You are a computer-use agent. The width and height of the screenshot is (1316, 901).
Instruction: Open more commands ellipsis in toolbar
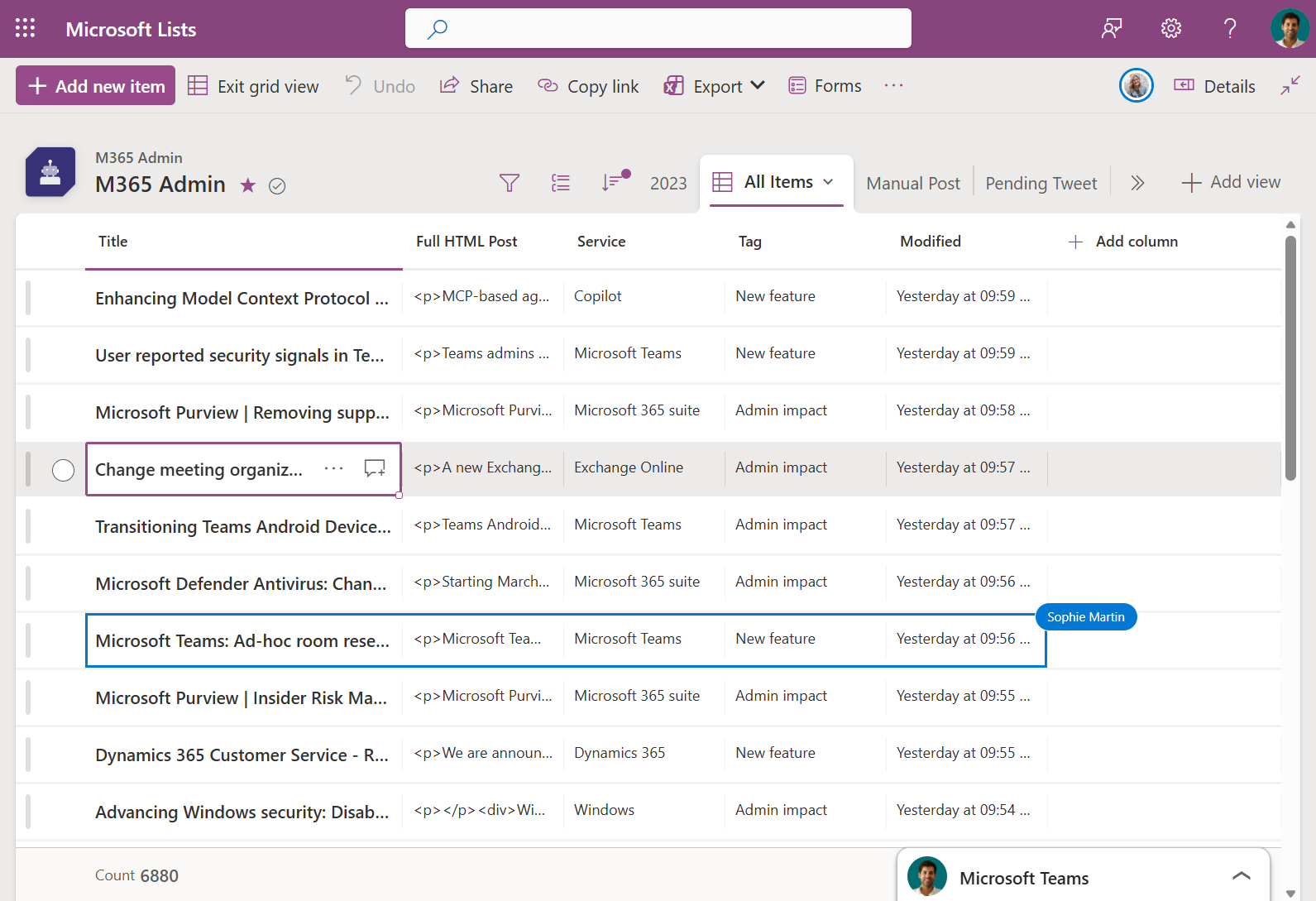tap(893, 85)
